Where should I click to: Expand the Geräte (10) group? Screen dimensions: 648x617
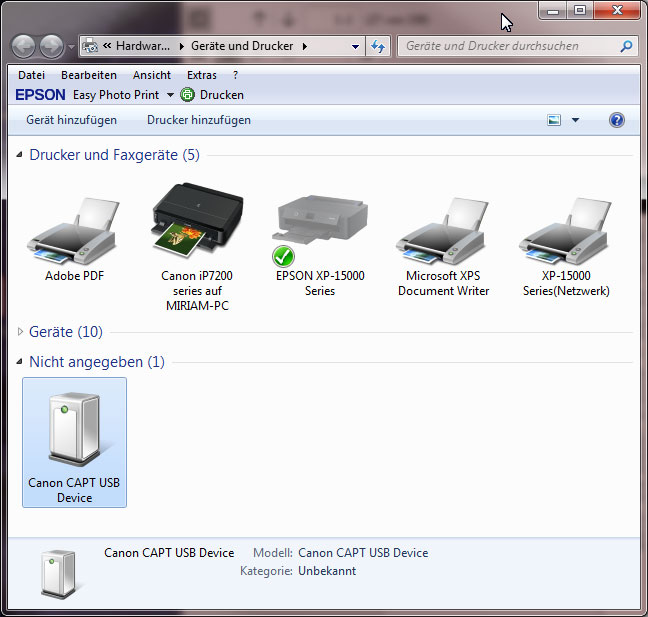coord(20,331)
